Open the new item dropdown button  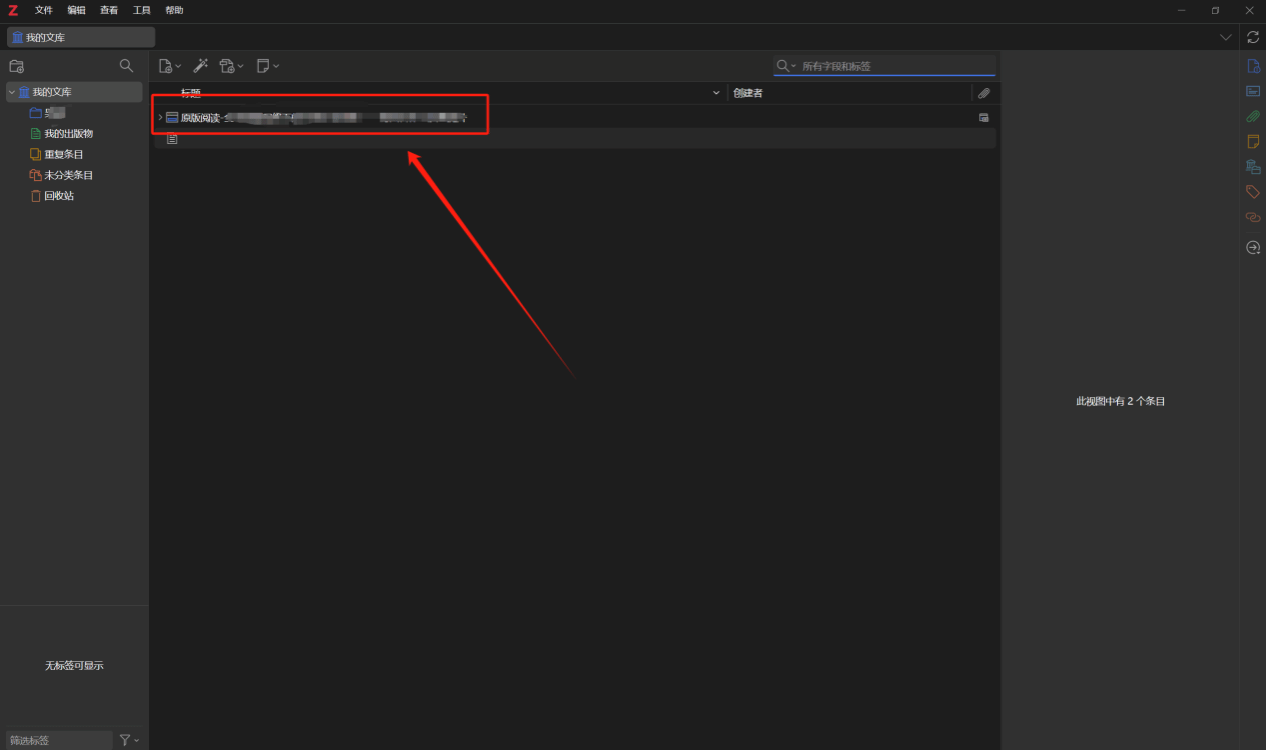170,66
